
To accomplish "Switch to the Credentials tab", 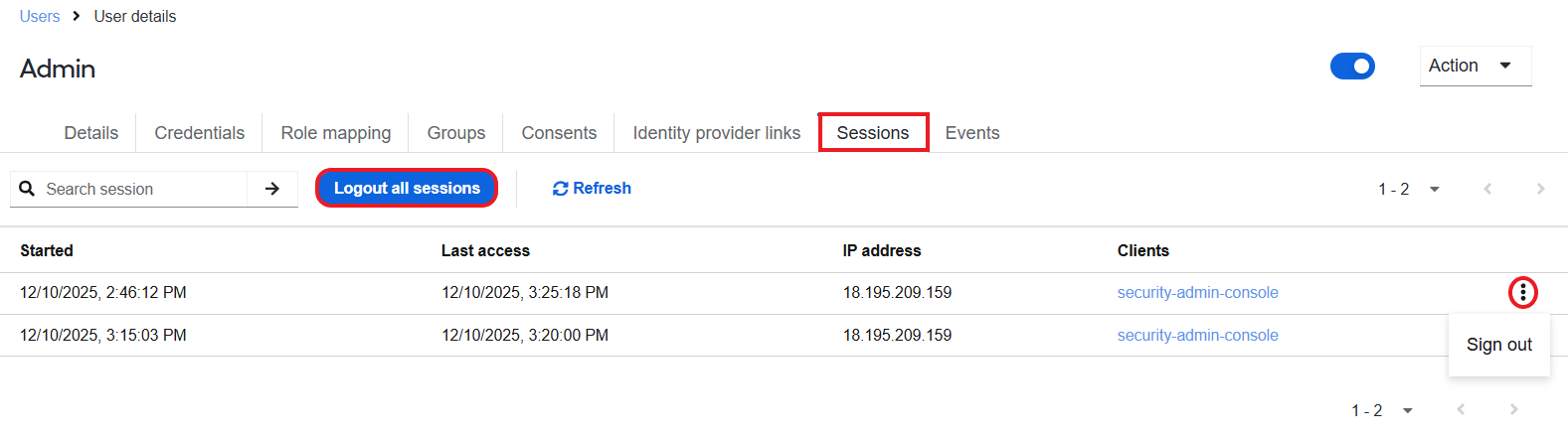I will (199, 133).
